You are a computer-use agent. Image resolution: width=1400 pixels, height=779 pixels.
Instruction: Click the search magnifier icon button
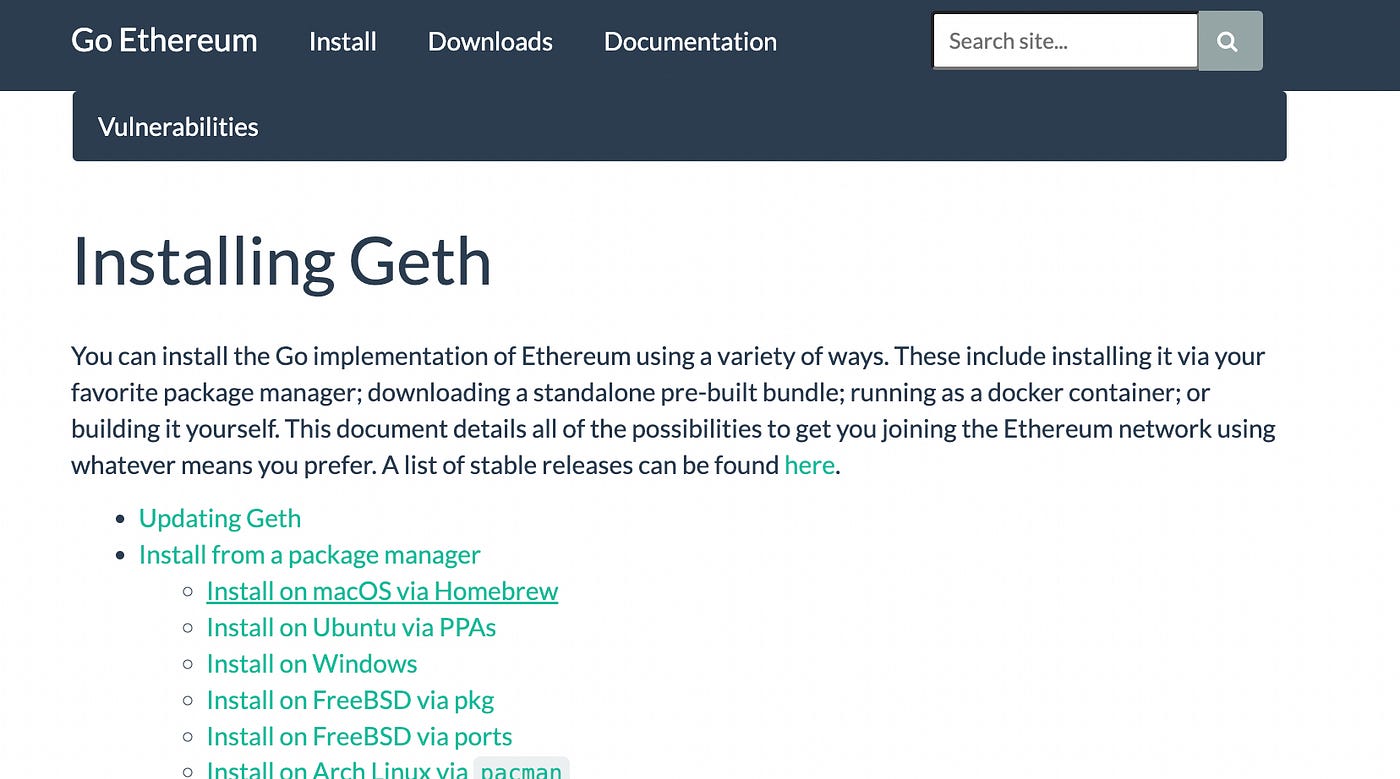(1230, 41)
